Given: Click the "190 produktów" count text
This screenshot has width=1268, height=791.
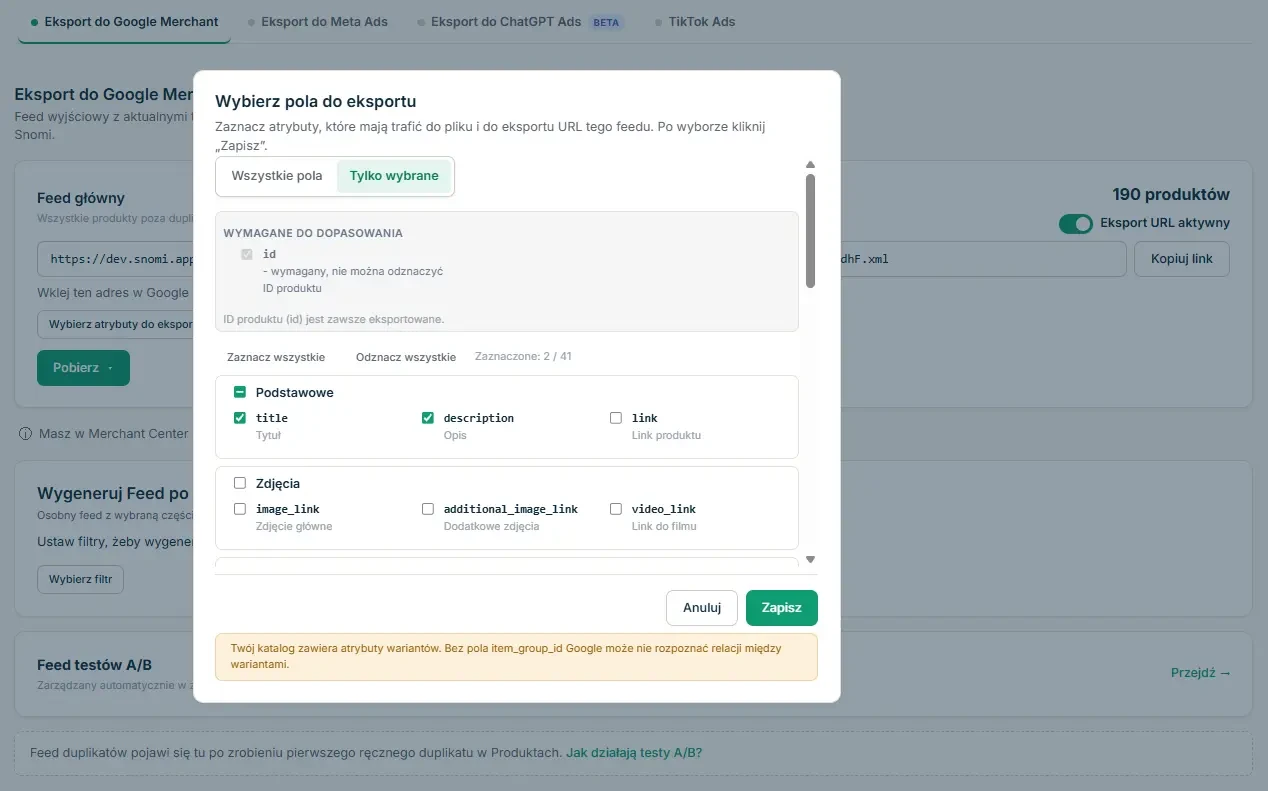Looking at the screenshot, I should pyautogui.click(x=1171, y=195).
